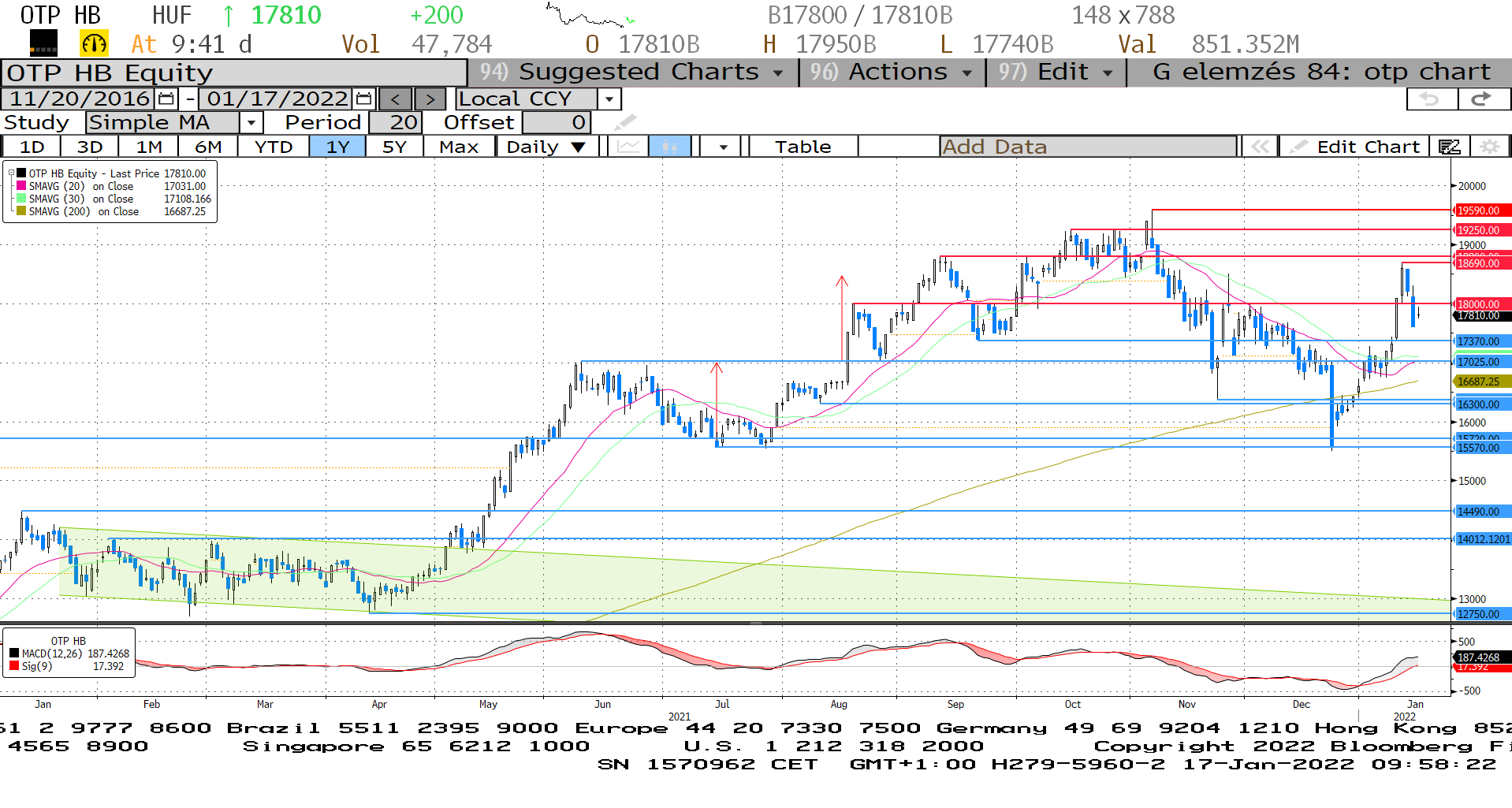1512x808 pixels.
Task: Click the 18000.00 red resistance label
Action: (x=1481, y=304)
